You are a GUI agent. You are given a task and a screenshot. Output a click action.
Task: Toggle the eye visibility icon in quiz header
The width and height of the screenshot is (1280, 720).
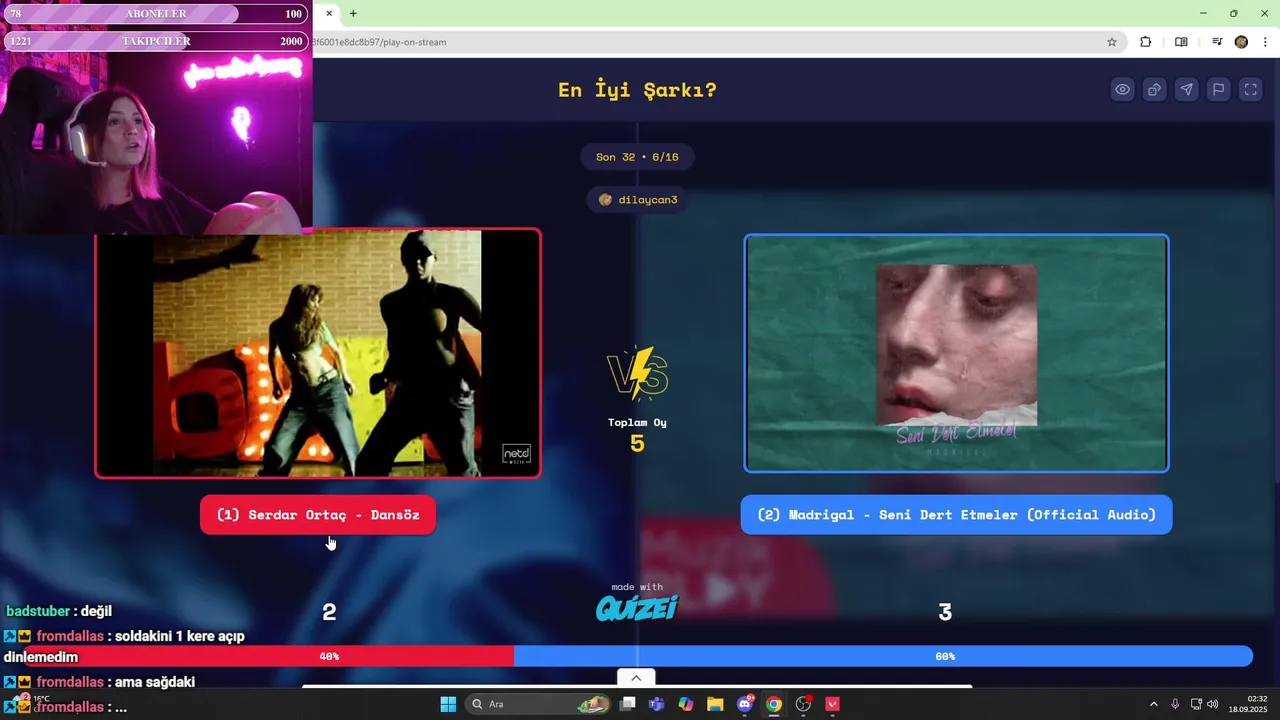(1123, 90)
